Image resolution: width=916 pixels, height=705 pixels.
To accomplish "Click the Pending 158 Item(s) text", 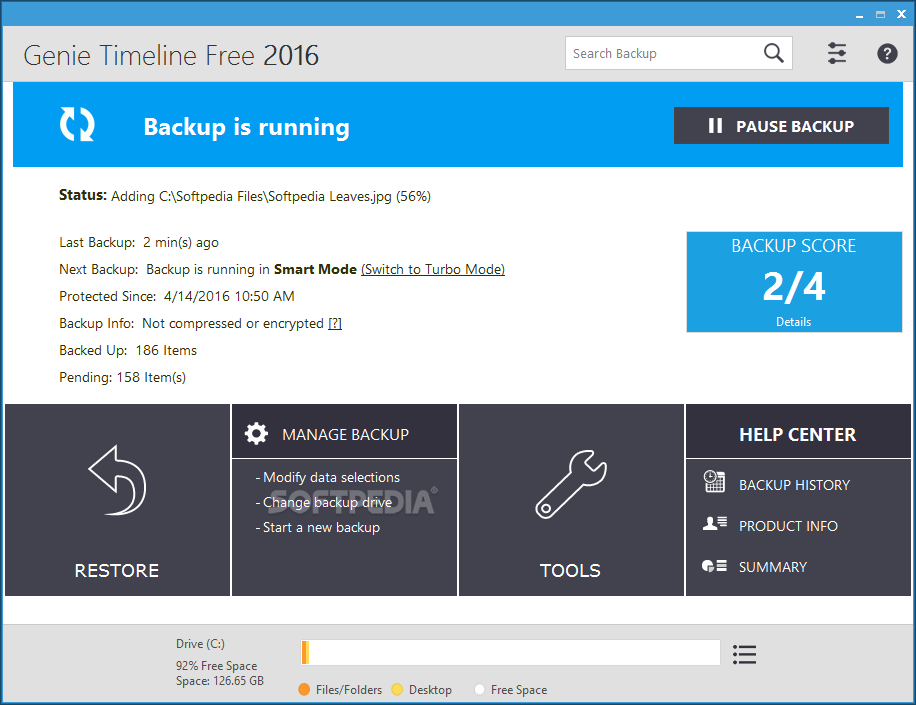I will (x=123, y=377).
